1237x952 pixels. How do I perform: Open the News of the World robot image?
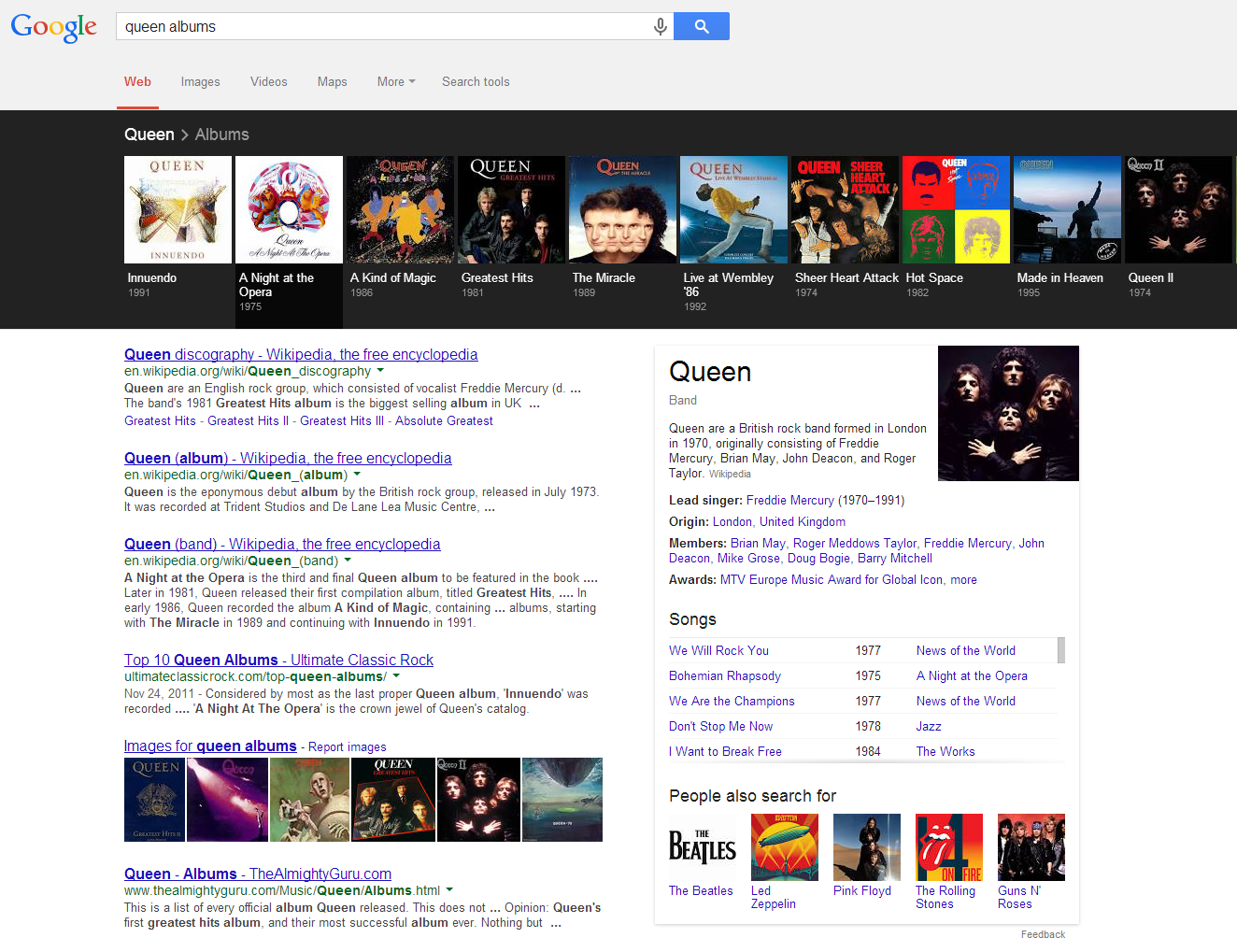[x=309, y=800]
